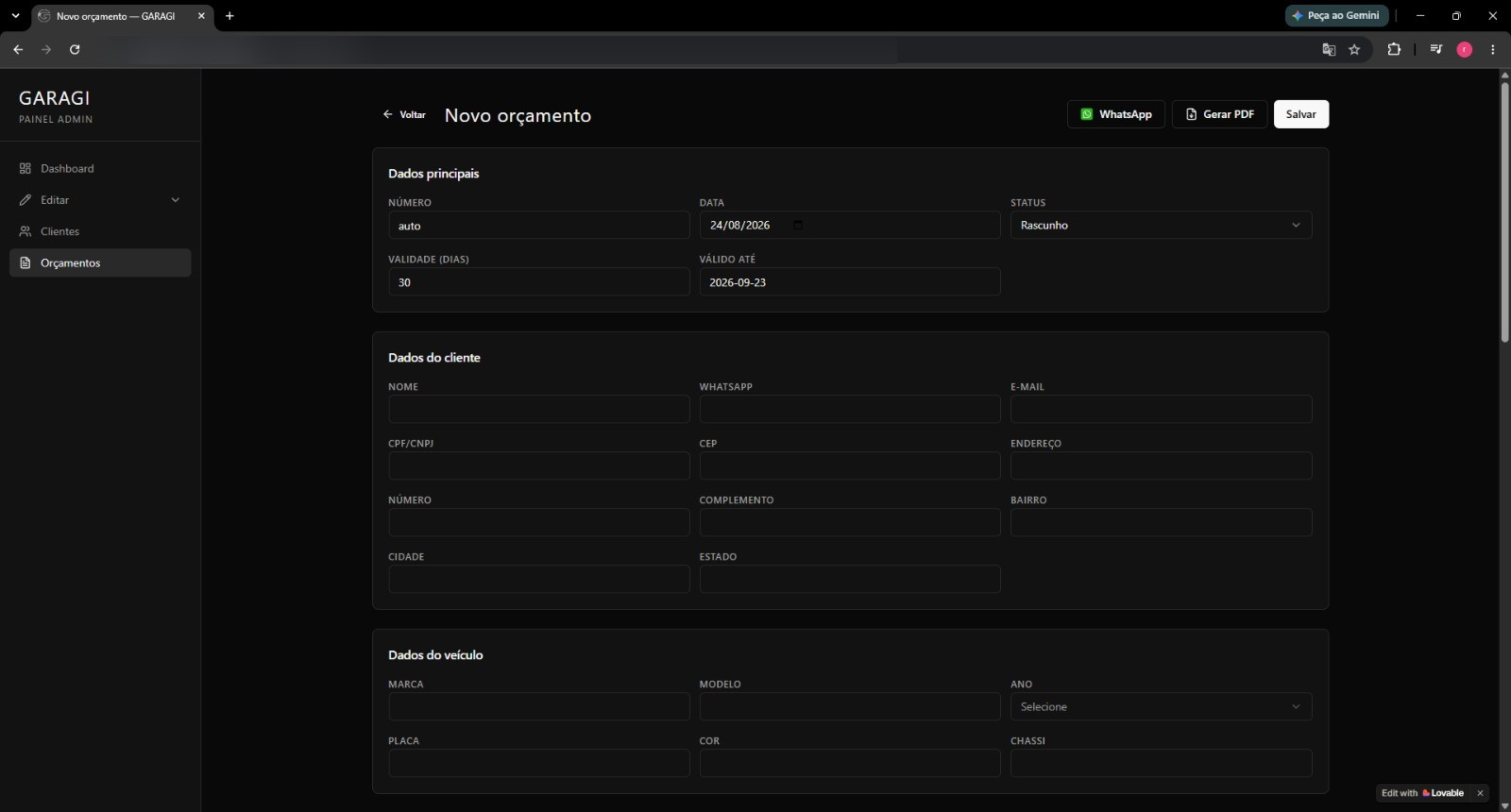Go back using the Voltar link

click(404, 114)
